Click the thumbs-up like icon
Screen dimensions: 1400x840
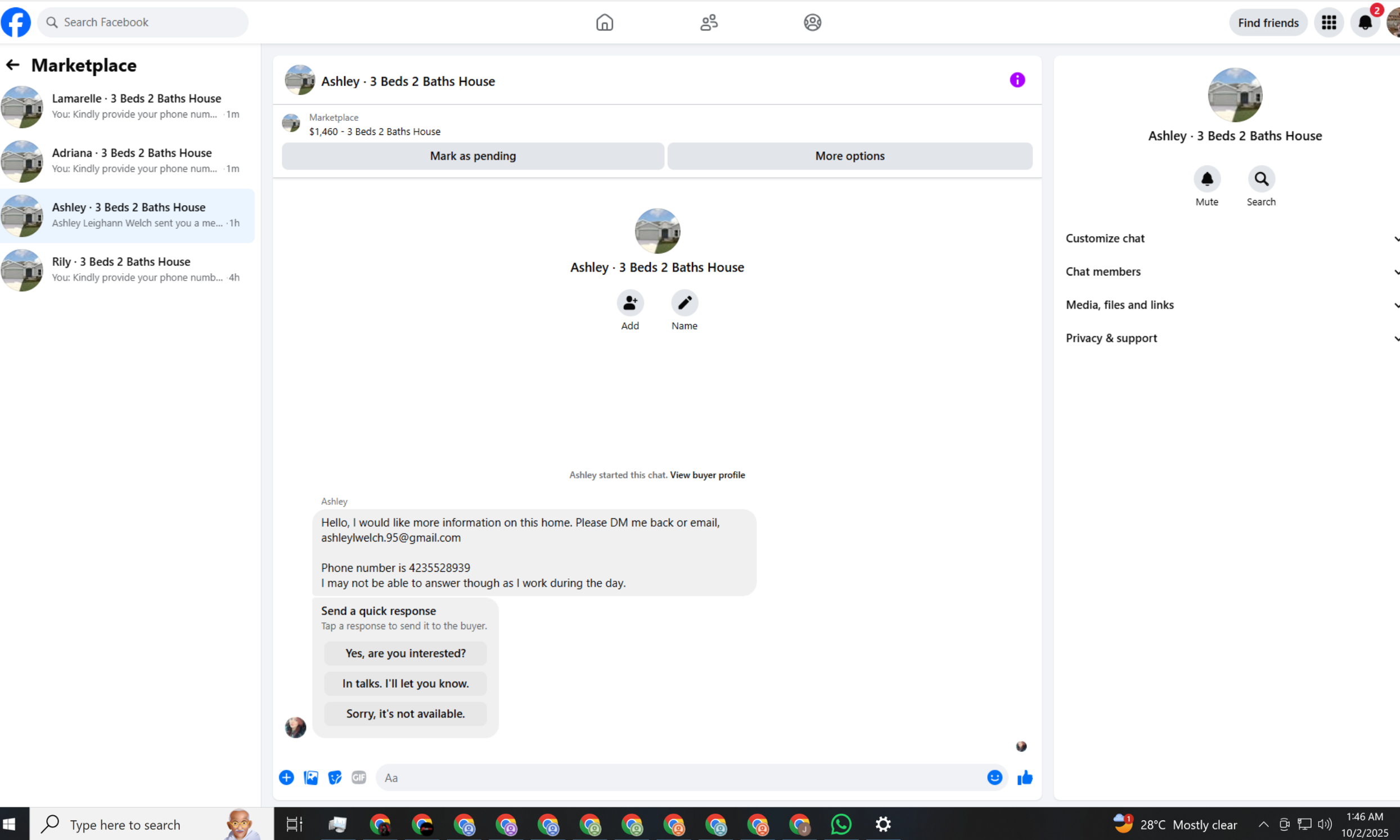tap(1025, 778)
